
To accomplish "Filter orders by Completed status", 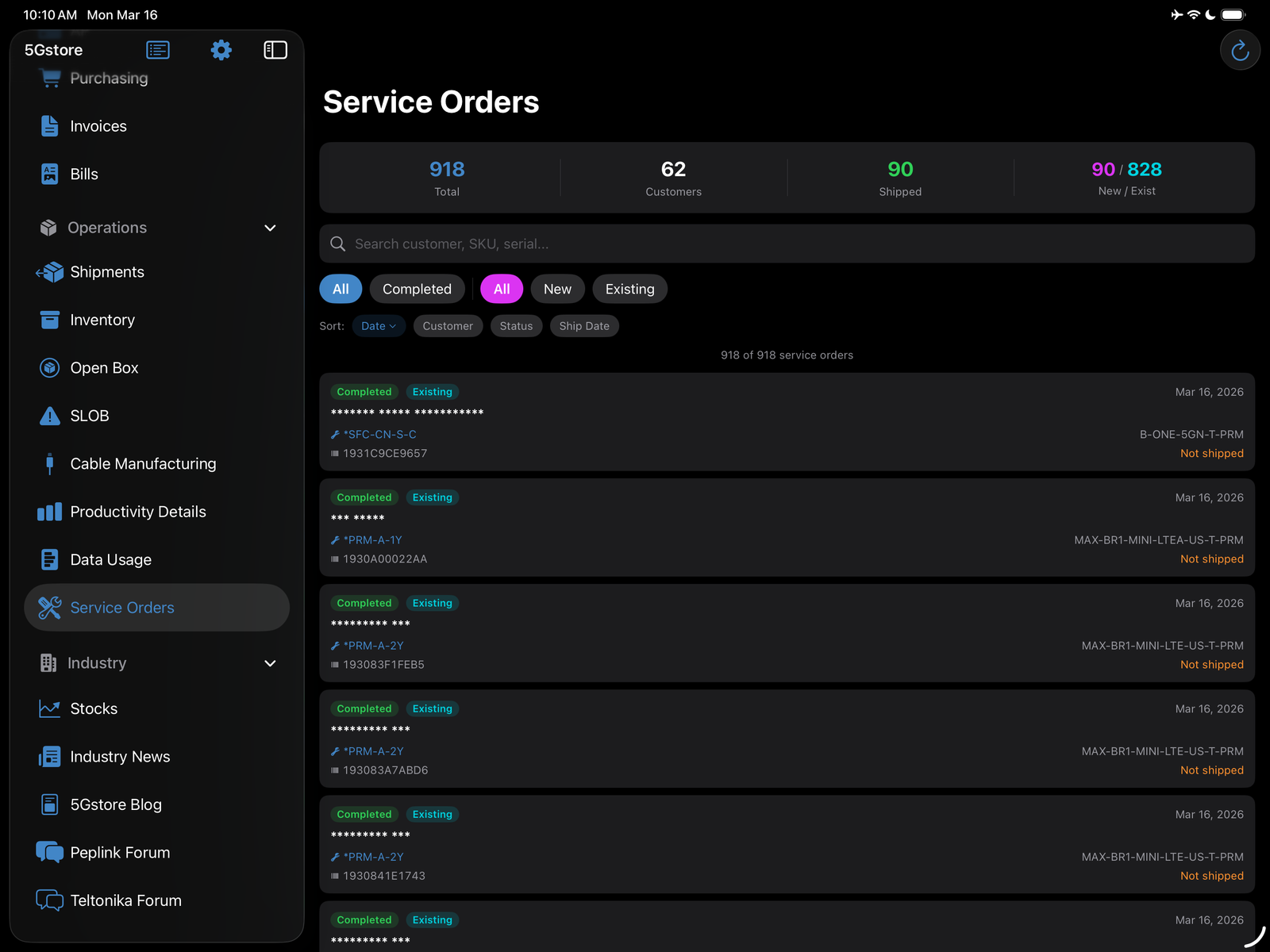I will [x=417, y=289].
